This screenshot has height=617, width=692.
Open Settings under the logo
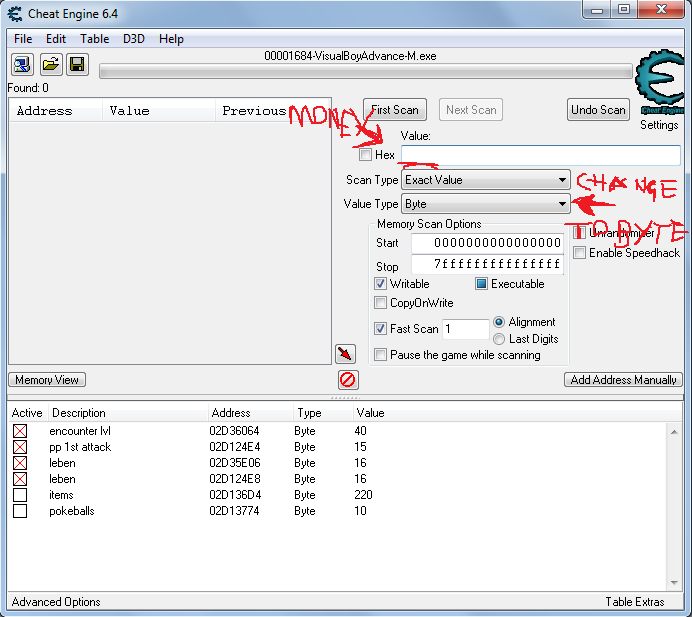pos(659,125)
